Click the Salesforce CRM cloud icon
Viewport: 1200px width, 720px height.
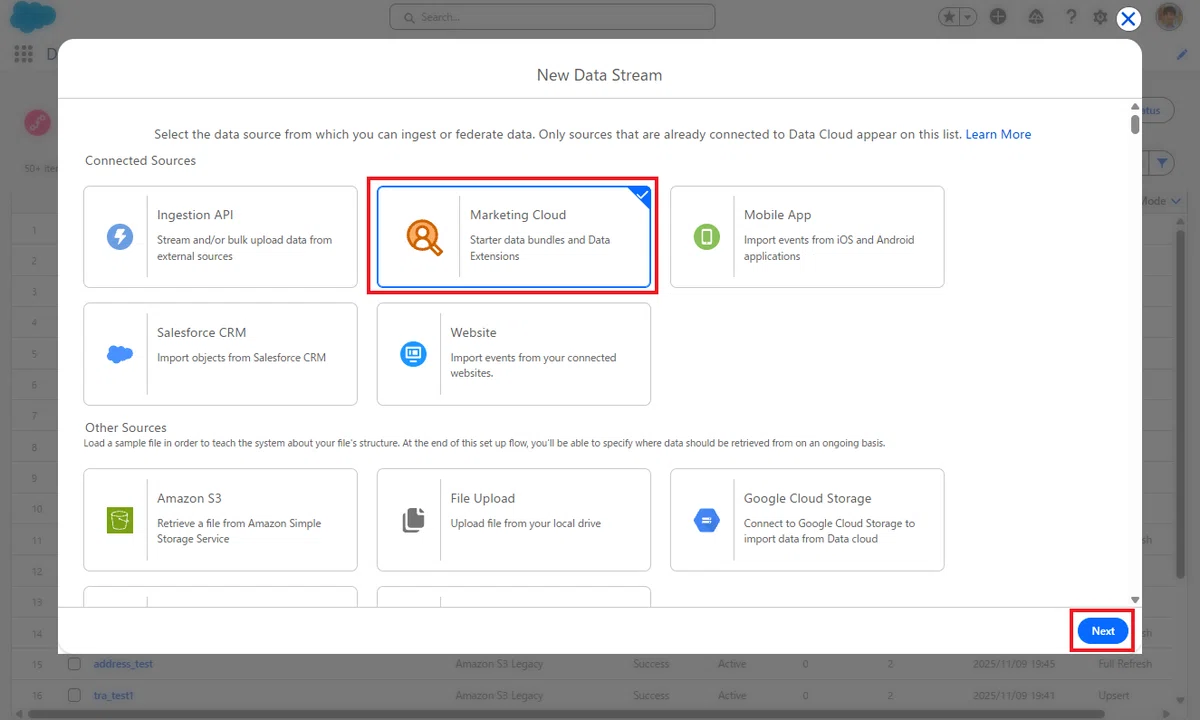click(120, 354)
